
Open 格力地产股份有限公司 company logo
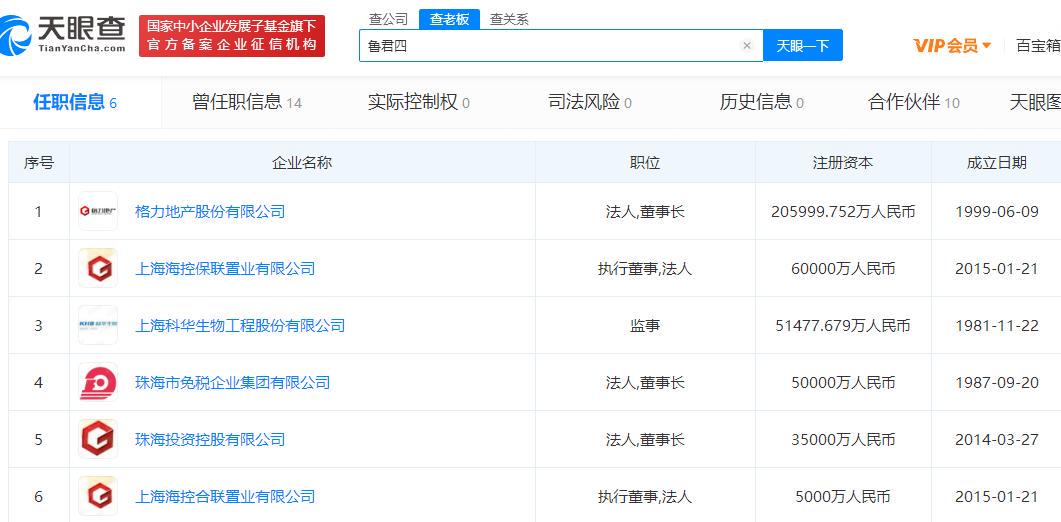pos(98,211)
